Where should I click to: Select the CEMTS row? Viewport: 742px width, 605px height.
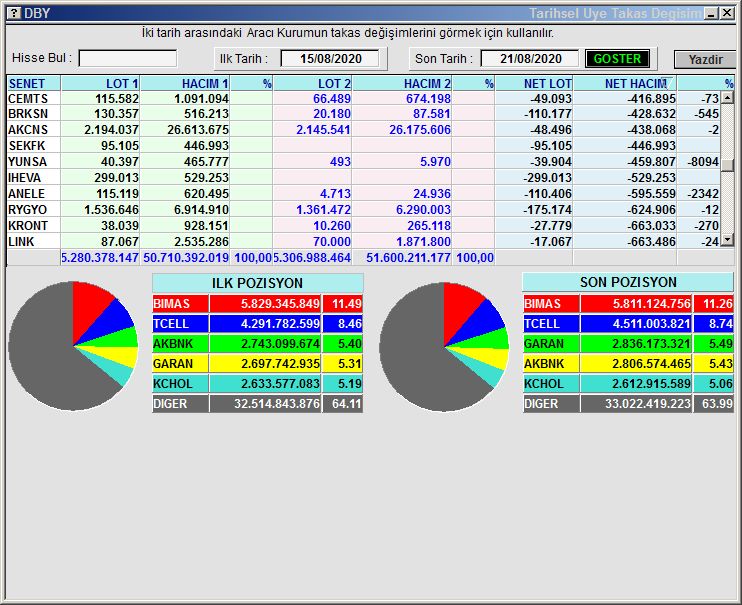tap(363, 98)
